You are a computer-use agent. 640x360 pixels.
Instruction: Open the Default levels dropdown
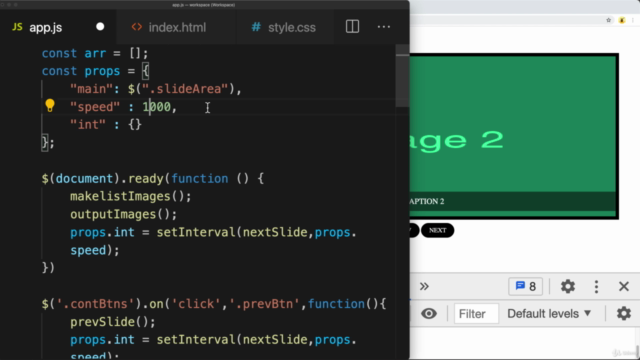[549, 313]
